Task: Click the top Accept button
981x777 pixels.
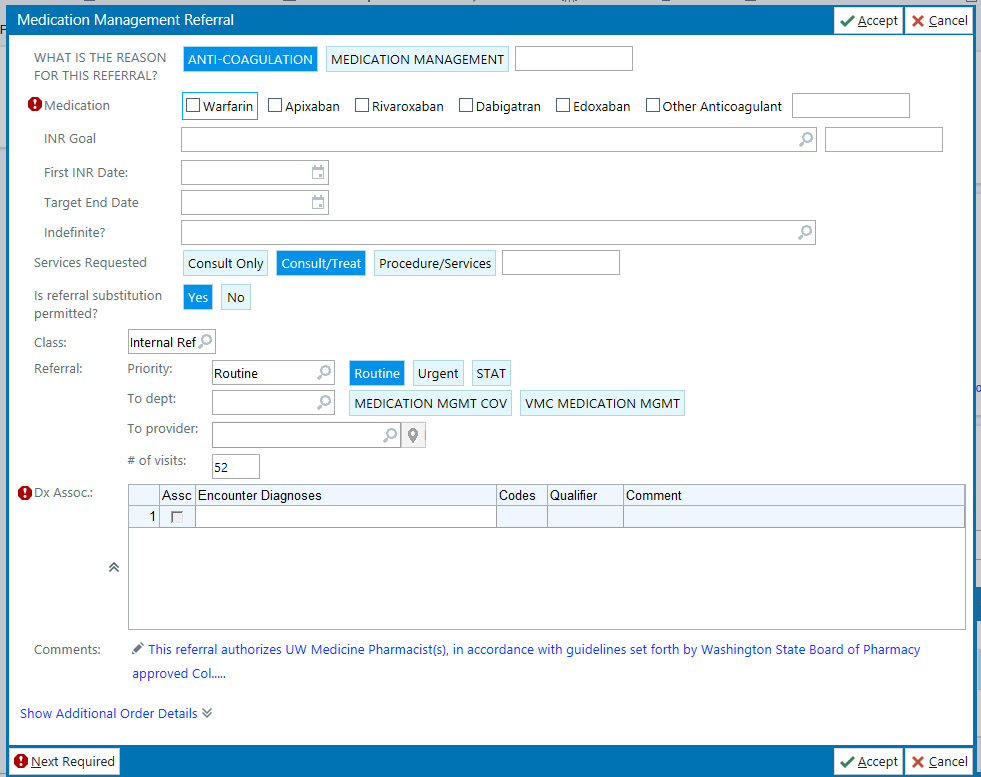Action: (x=868, y=21)
